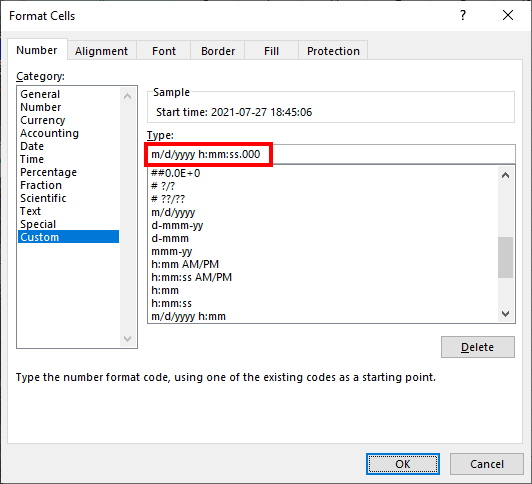
Task: Select the Fill tab
Action: (x=271, y=51)
